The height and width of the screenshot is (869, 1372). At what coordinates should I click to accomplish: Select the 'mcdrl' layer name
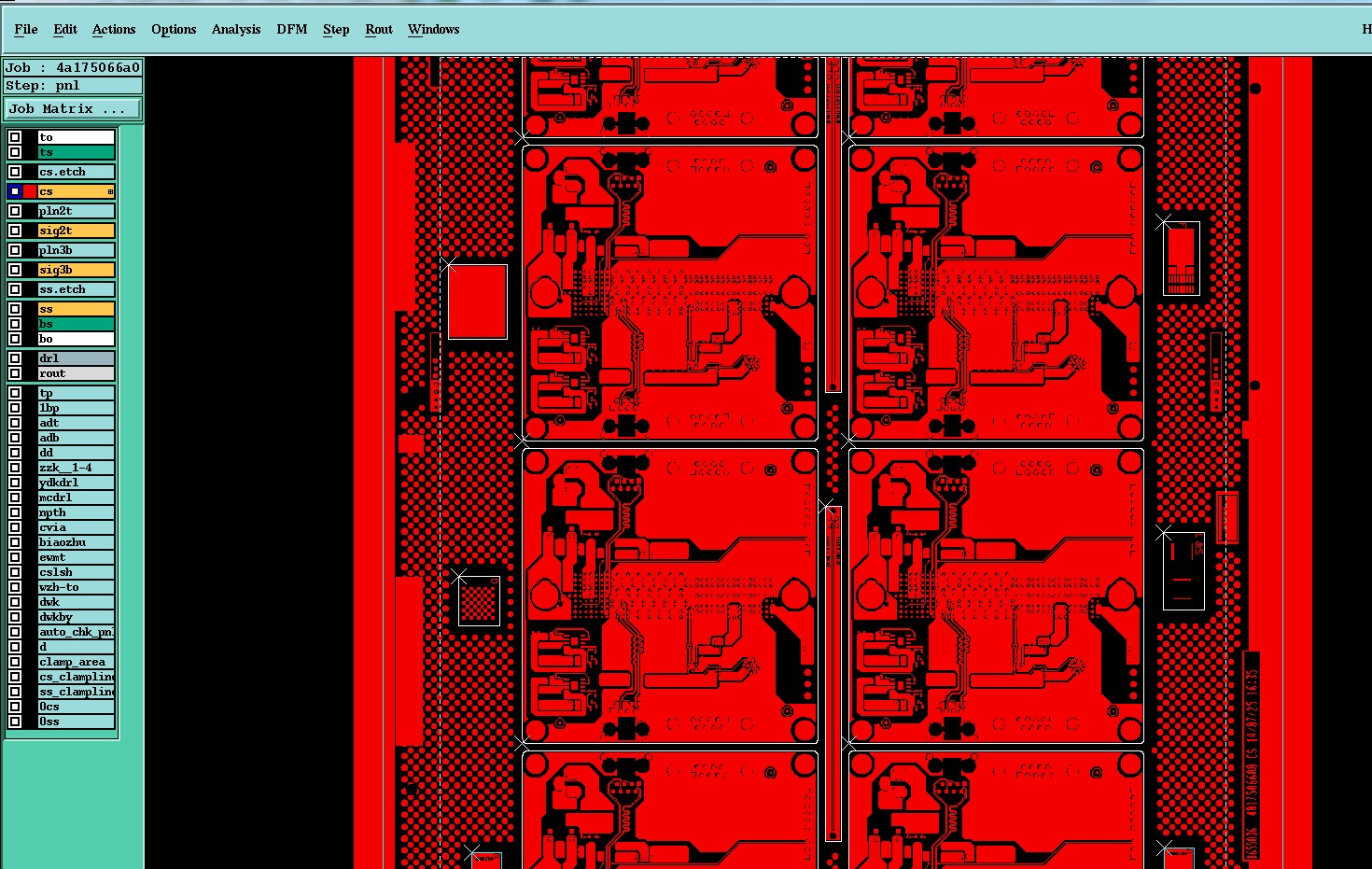tap(76, 498)
